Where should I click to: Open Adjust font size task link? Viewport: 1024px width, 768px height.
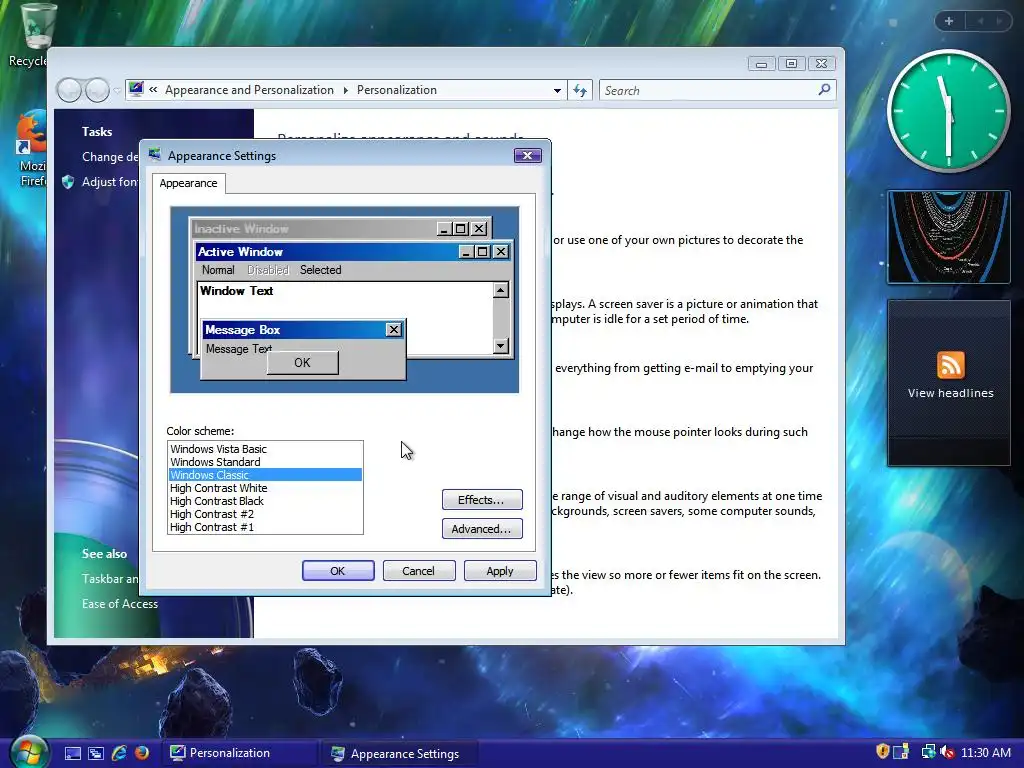110,182
